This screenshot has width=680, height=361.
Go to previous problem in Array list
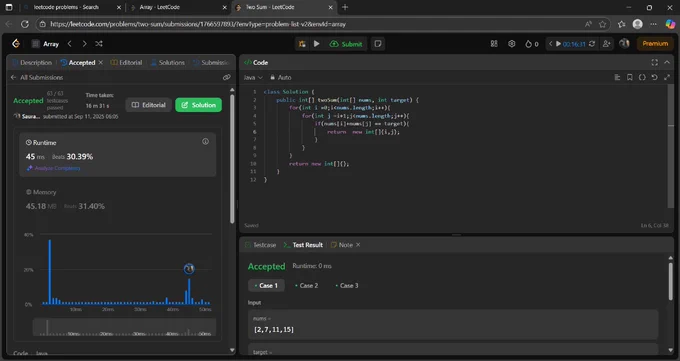[x=69, y=44]
